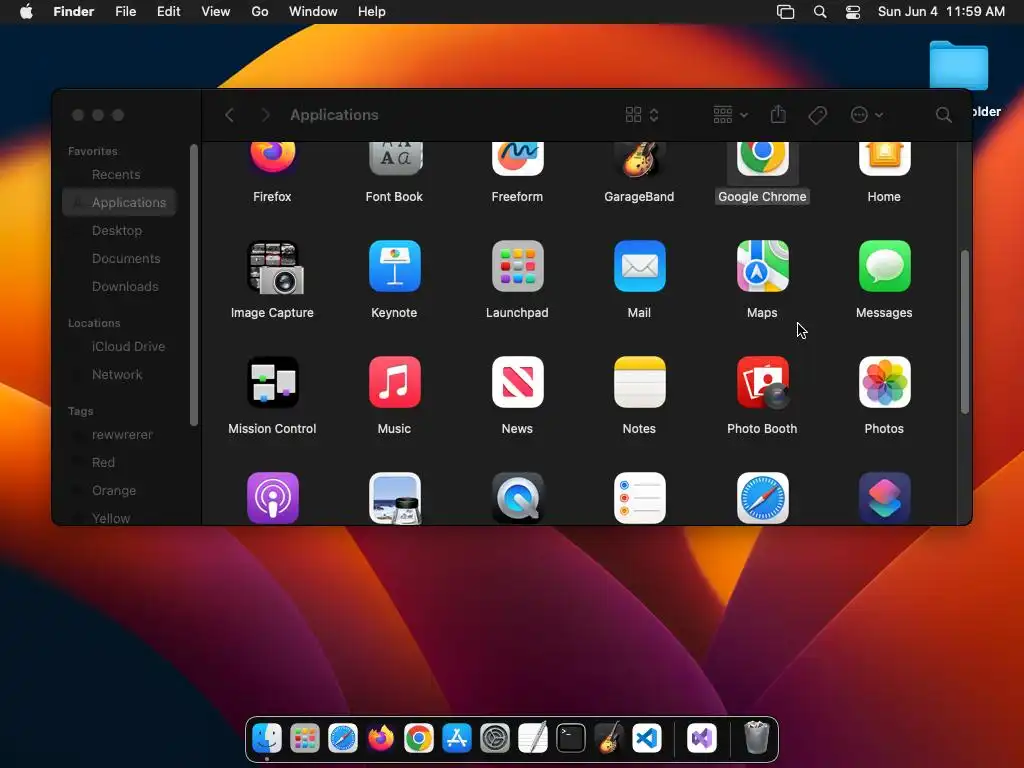The image size is (1024, 768).
Task: Click the Finder window search icon
Action: pos(943,115)
